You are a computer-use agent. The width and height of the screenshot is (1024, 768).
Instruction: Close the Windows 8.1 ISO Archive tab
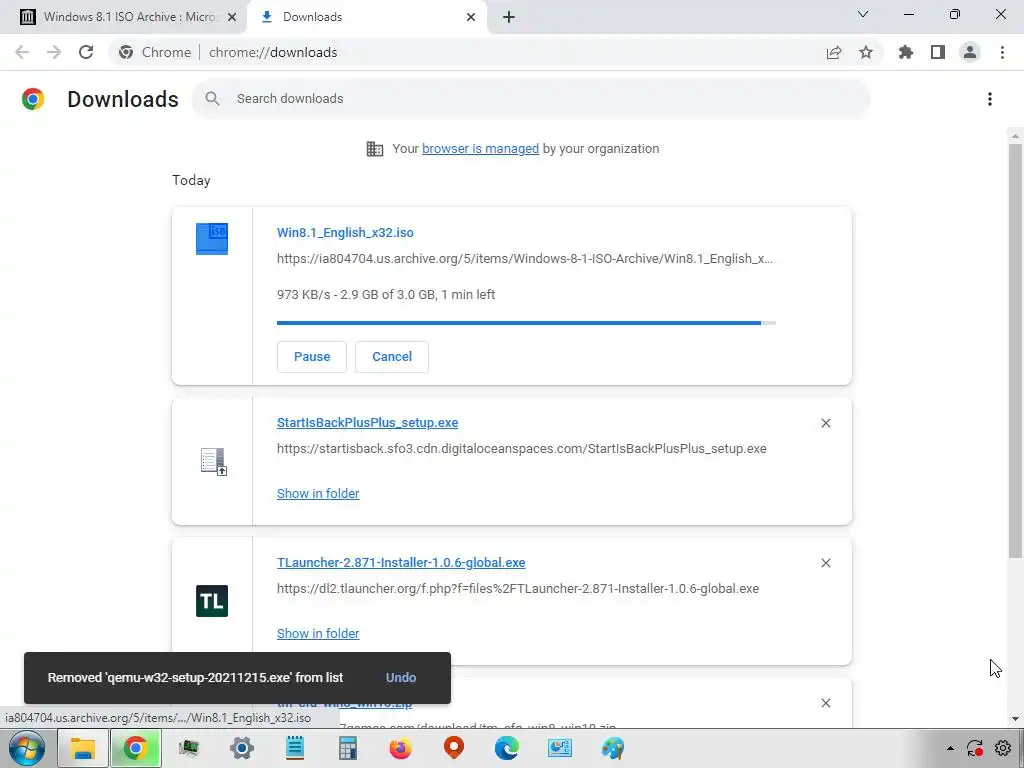tap(232, 17)
